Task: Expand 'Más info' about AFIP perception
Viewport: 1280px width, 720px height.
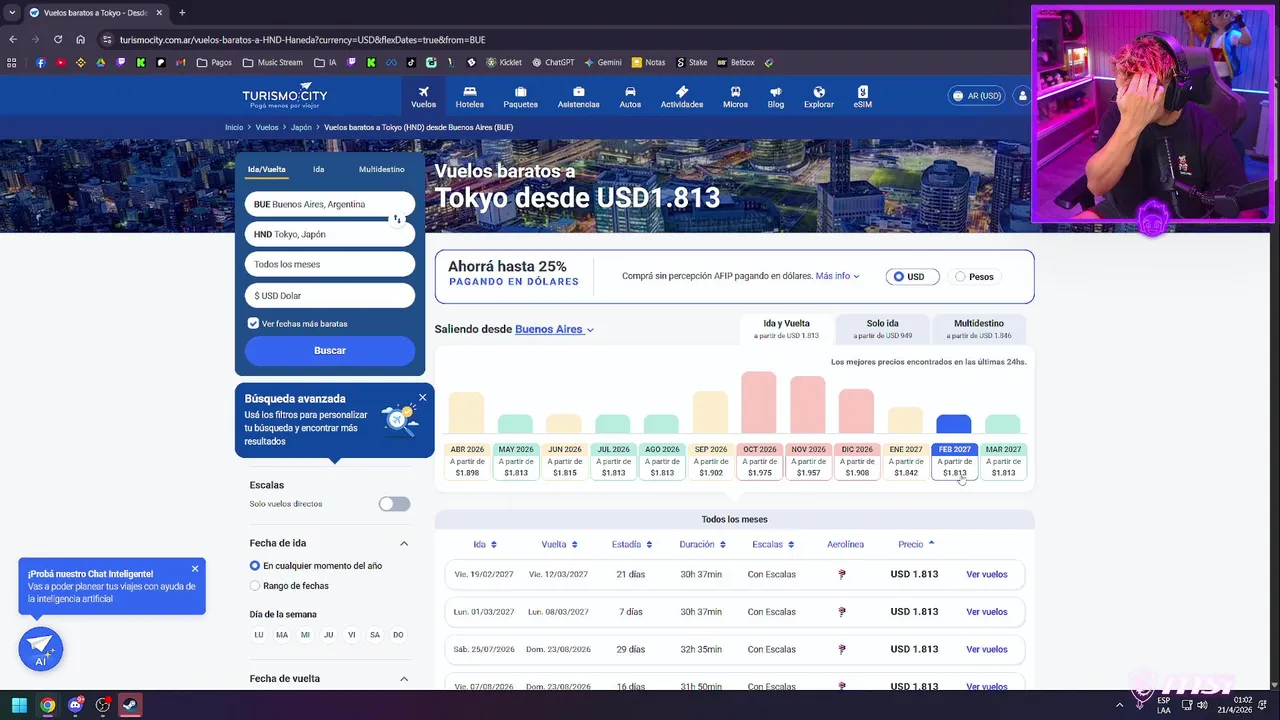Action: click(837, 276)
